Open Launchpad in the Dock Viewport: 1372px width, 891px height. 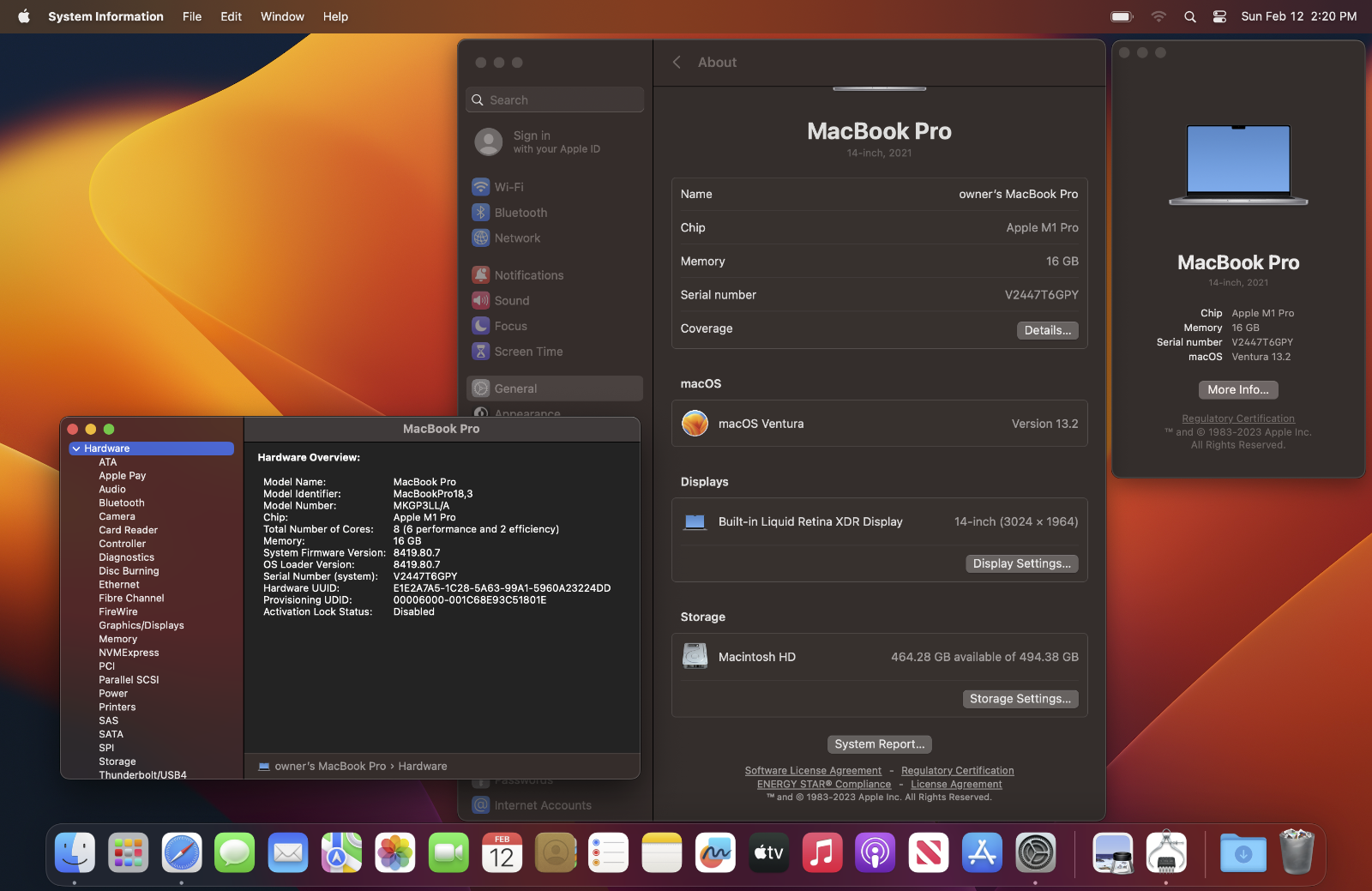129,853
